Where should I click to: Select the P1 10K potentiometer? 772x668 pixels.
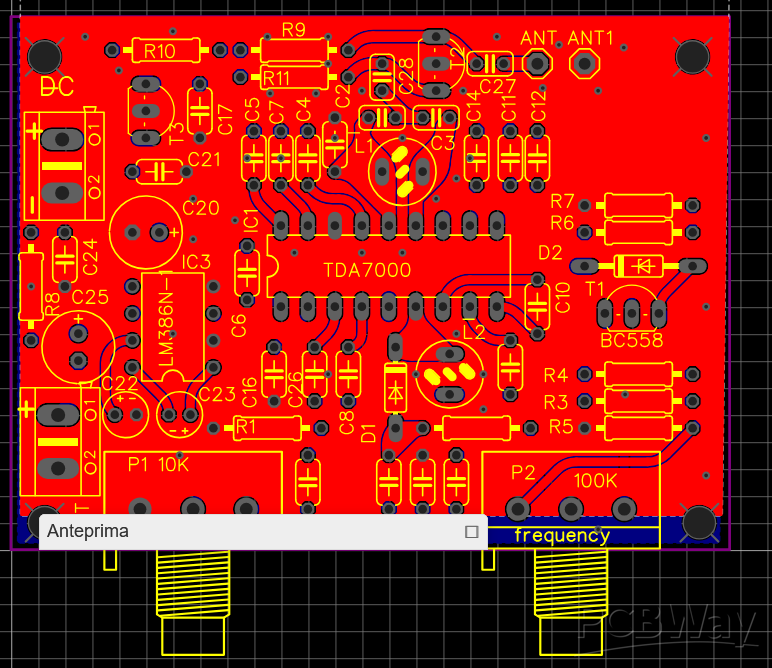point(192,485)
